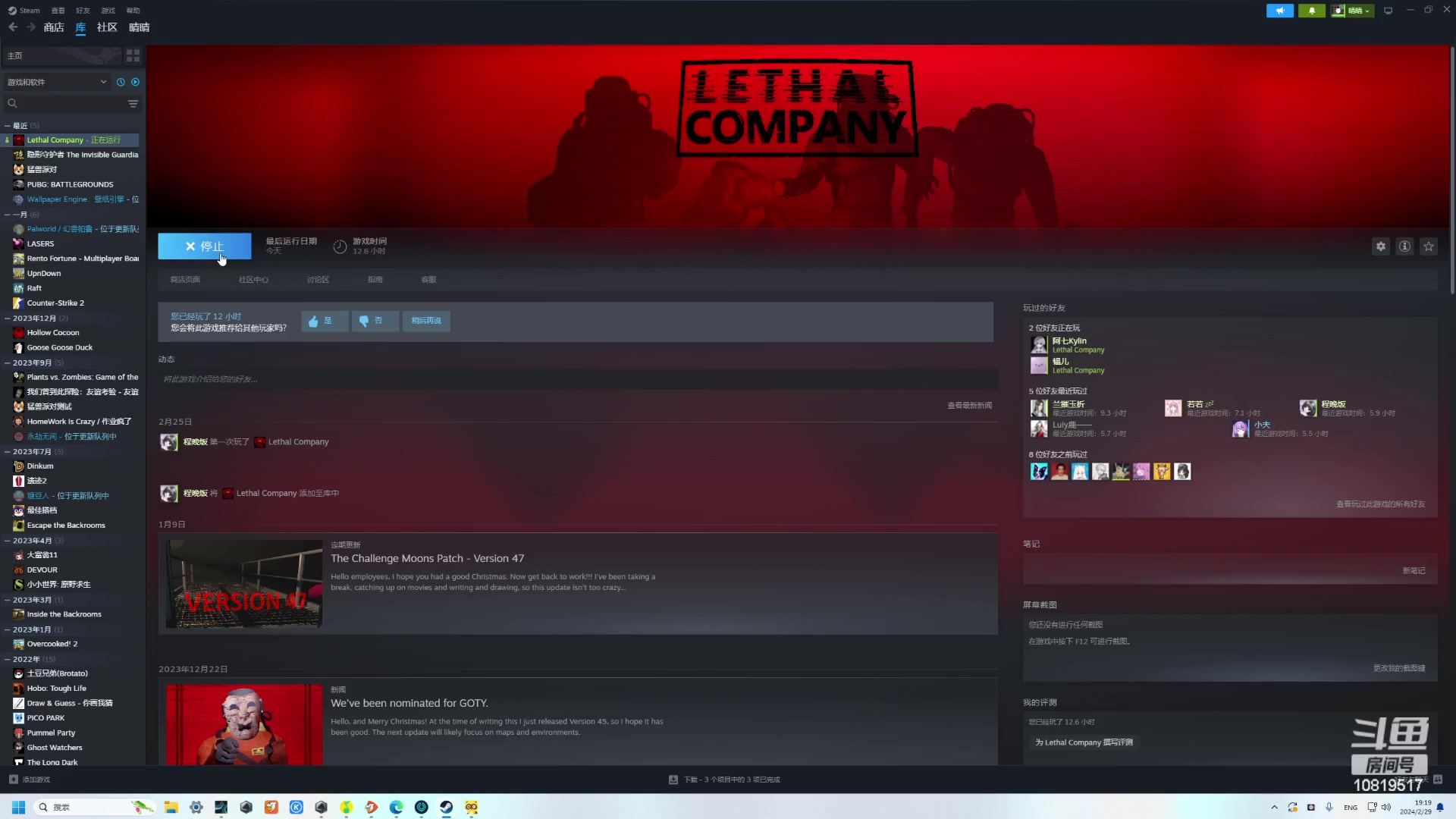Click 新笔记 to add a note
The width and height of the screenshot is (1456, 819).
click(1414, 571)
